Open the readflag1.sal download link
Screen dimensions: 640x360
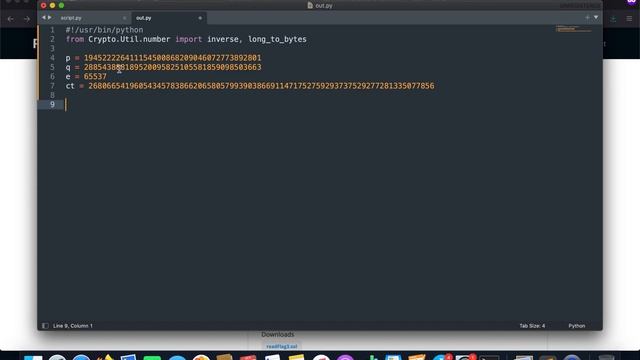[x=282, y=347]
